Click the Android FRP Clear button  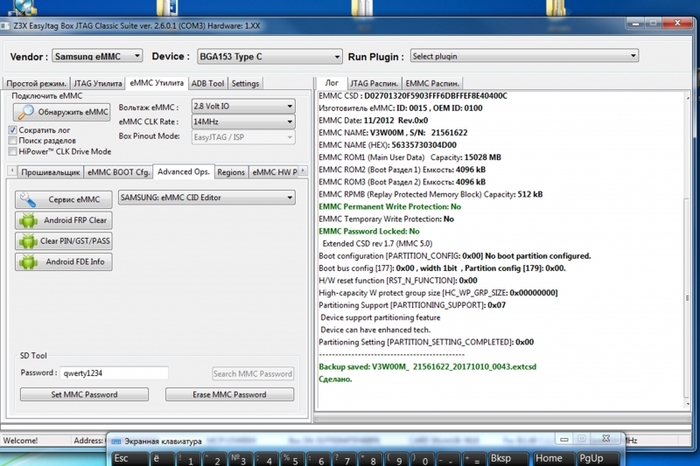[63, 220]
